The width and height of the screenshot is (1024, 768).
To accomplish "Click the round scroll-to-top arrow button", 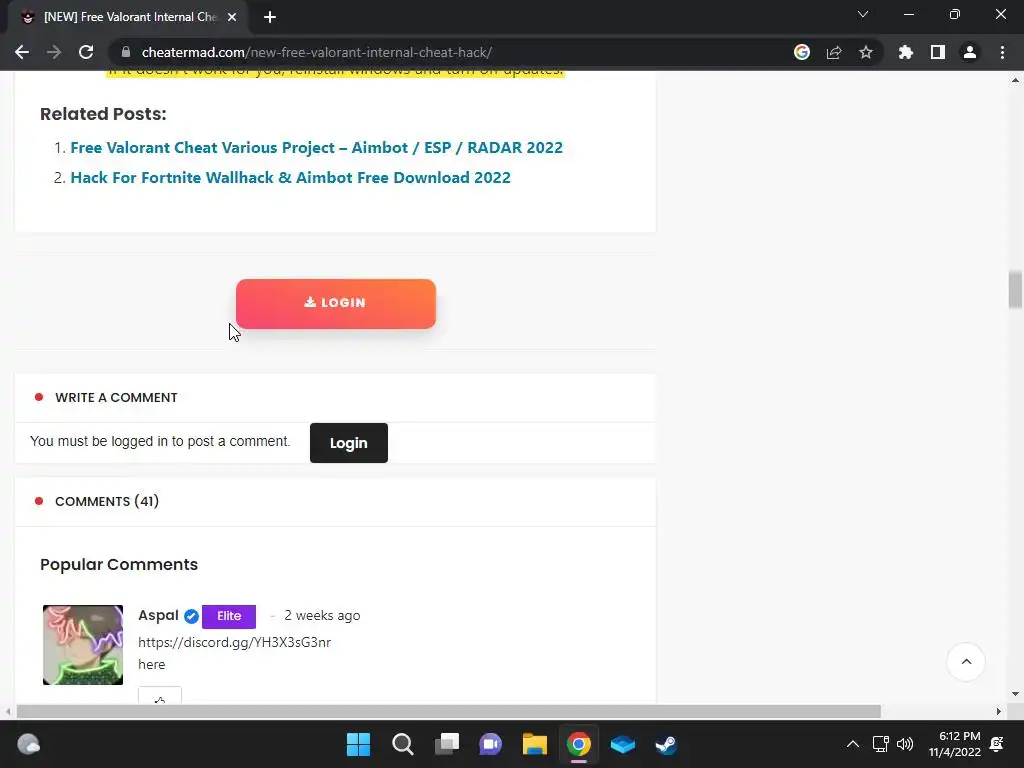I will pyautogui.click(x=966, y=662).
